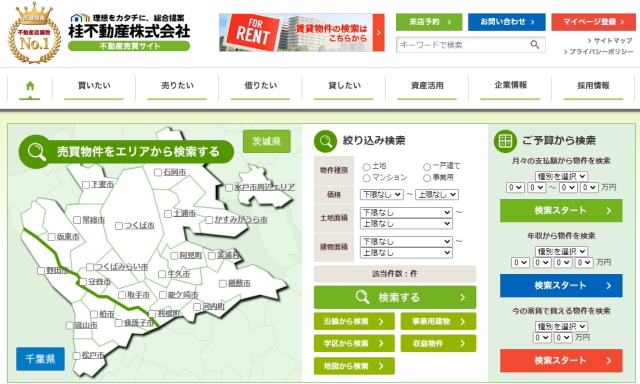Click the No.1 gold award badge
Viewport: 640px width, 384px height.
tap(34, 33)
